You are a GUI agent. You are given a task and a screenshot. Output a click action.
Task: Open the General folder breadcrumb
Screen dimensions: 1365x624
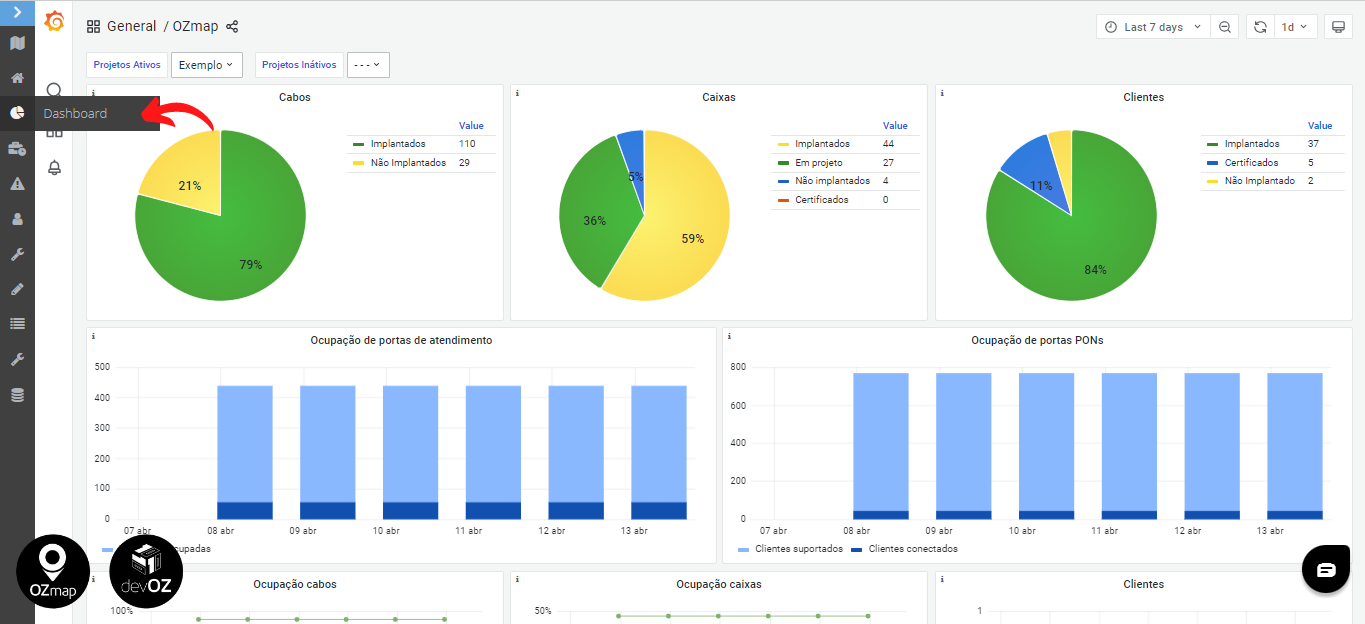tap(132, 27)
